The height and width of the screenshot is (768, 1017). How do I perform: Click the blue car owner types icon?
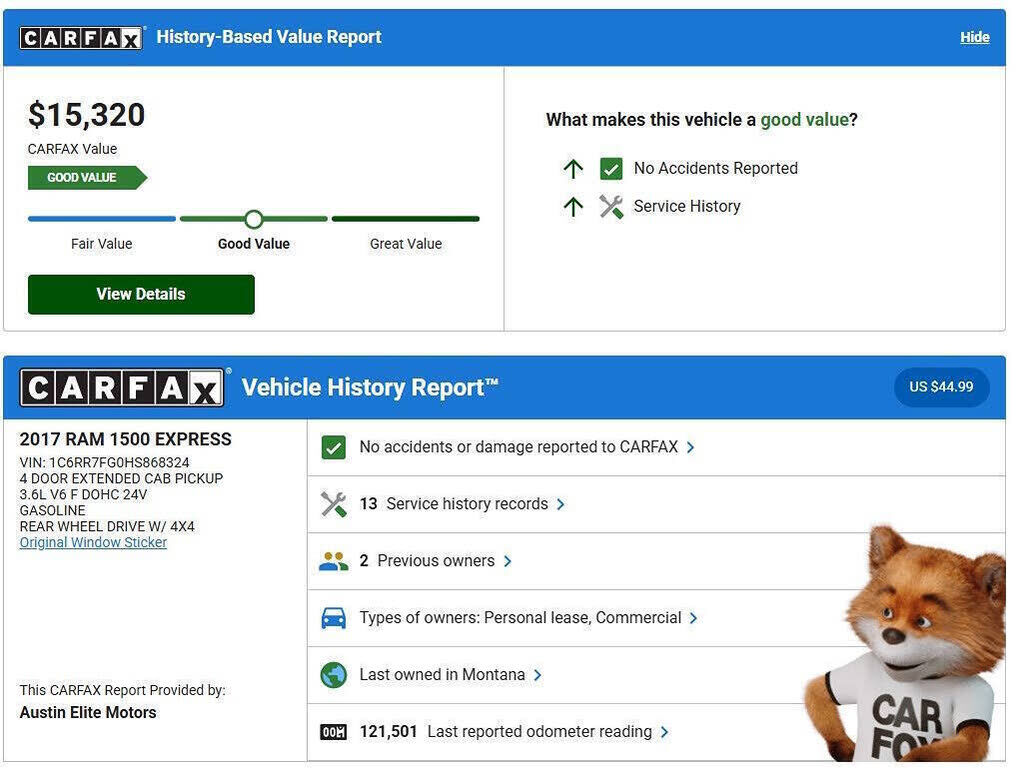pos(333,618)
